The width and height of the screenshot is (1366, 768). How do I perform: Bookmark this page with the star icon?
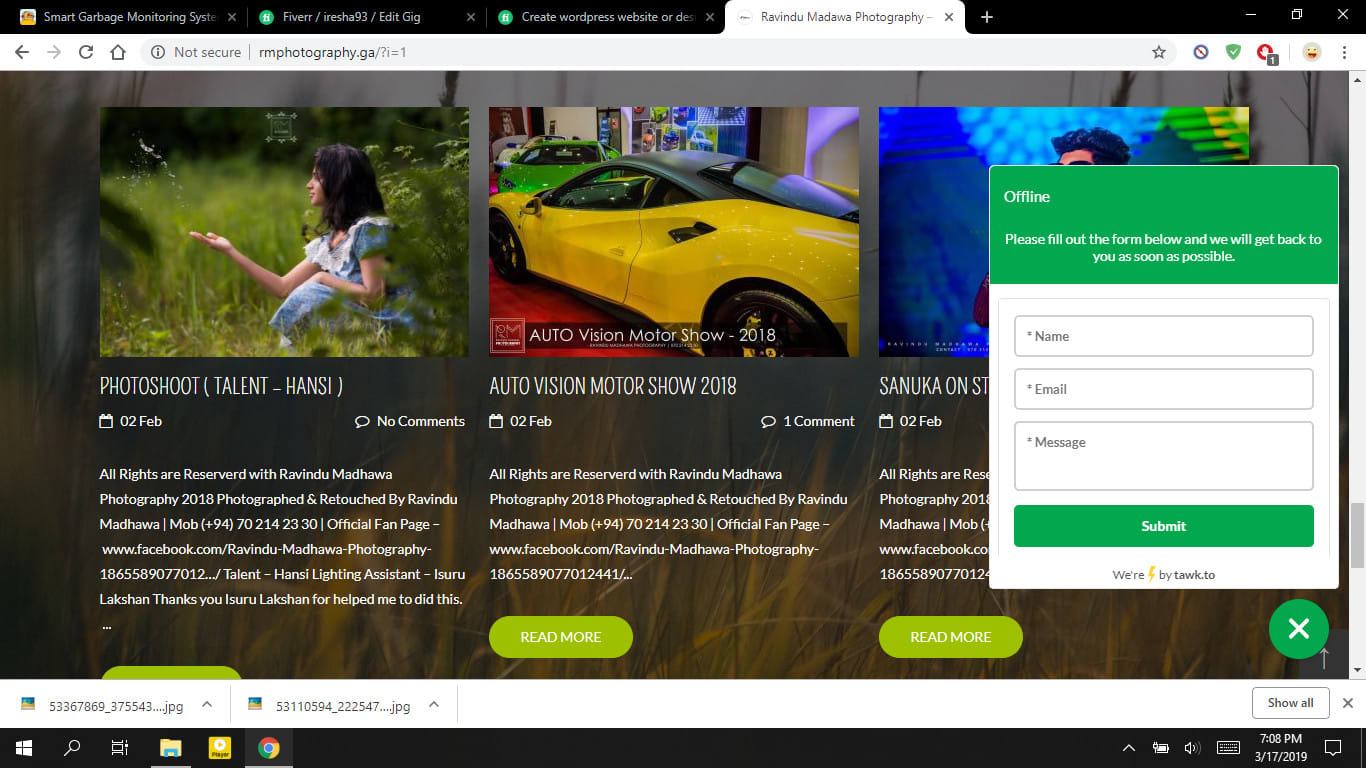point(1159,52)
